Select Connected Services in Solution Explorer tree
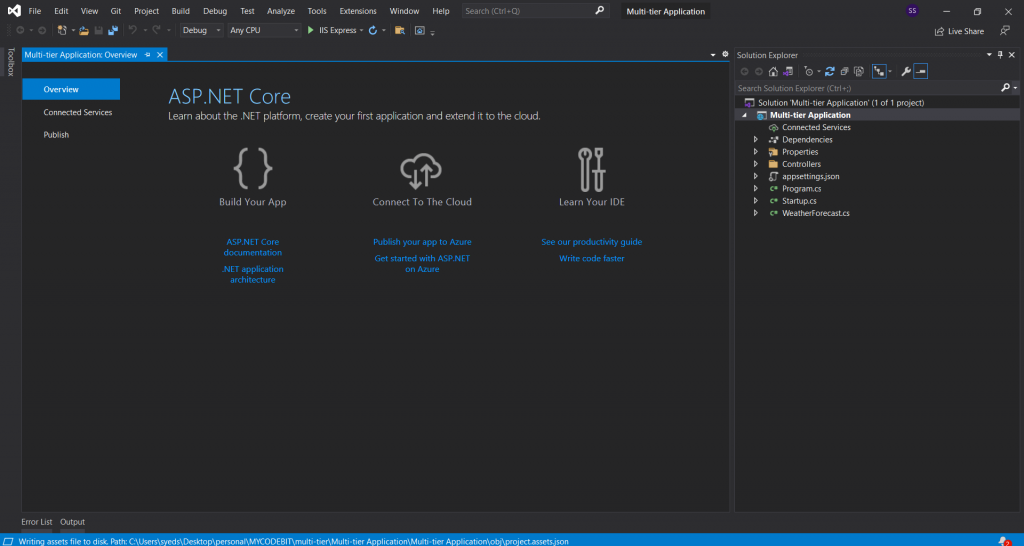This screenshot has height=546, width=1024. [816, 127]
